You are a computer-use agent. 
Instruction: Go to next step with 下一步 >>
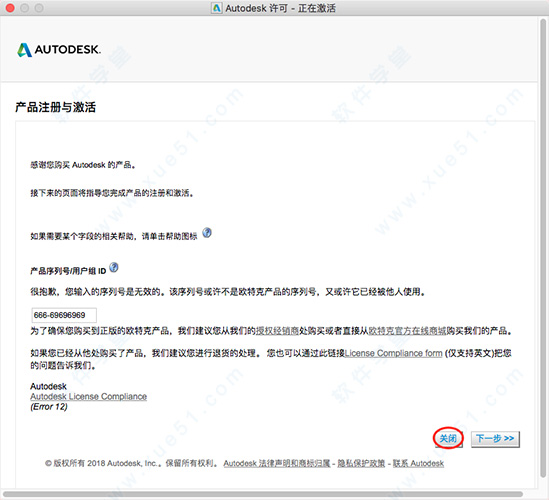[495, 438]
